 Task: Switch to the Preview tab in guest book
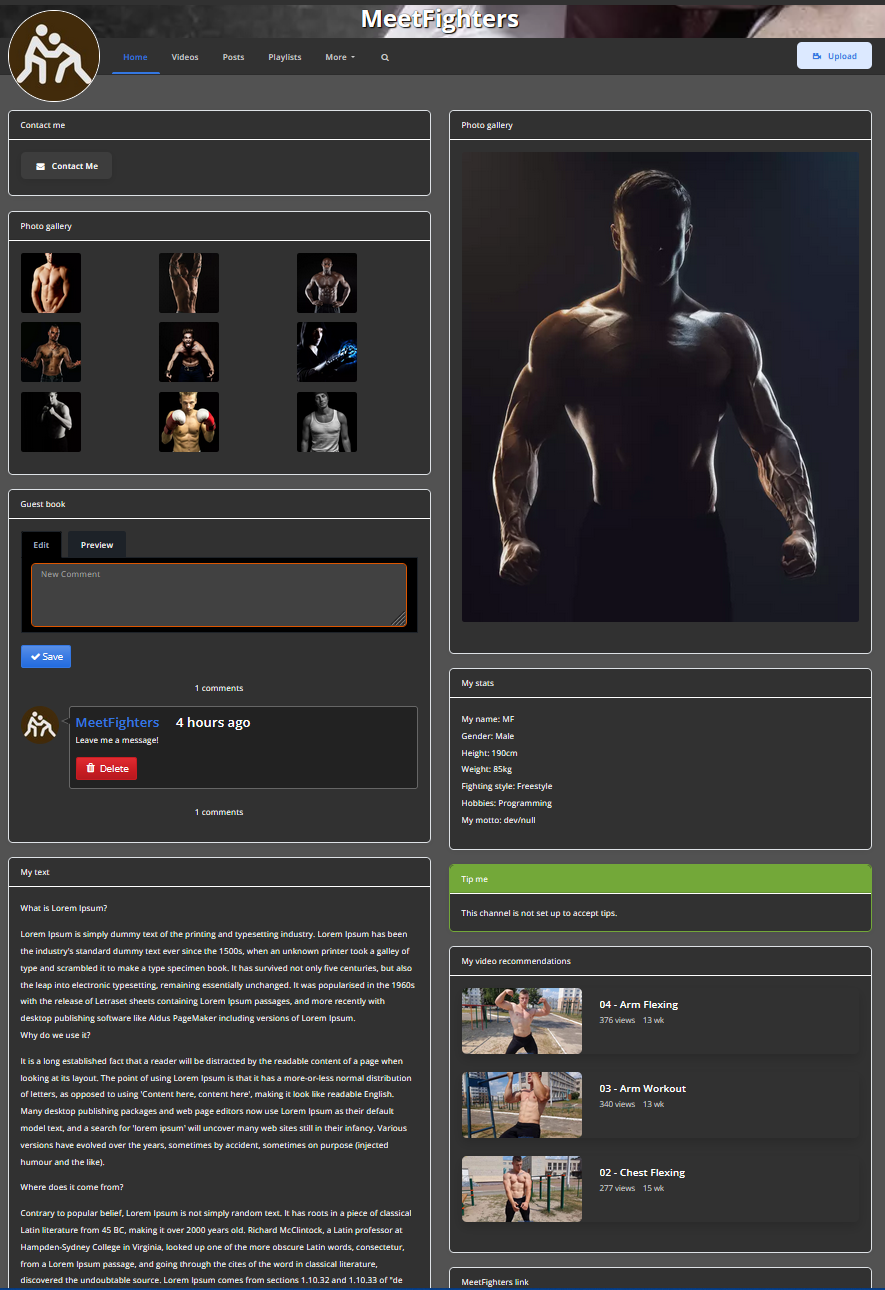click(97, 545)
